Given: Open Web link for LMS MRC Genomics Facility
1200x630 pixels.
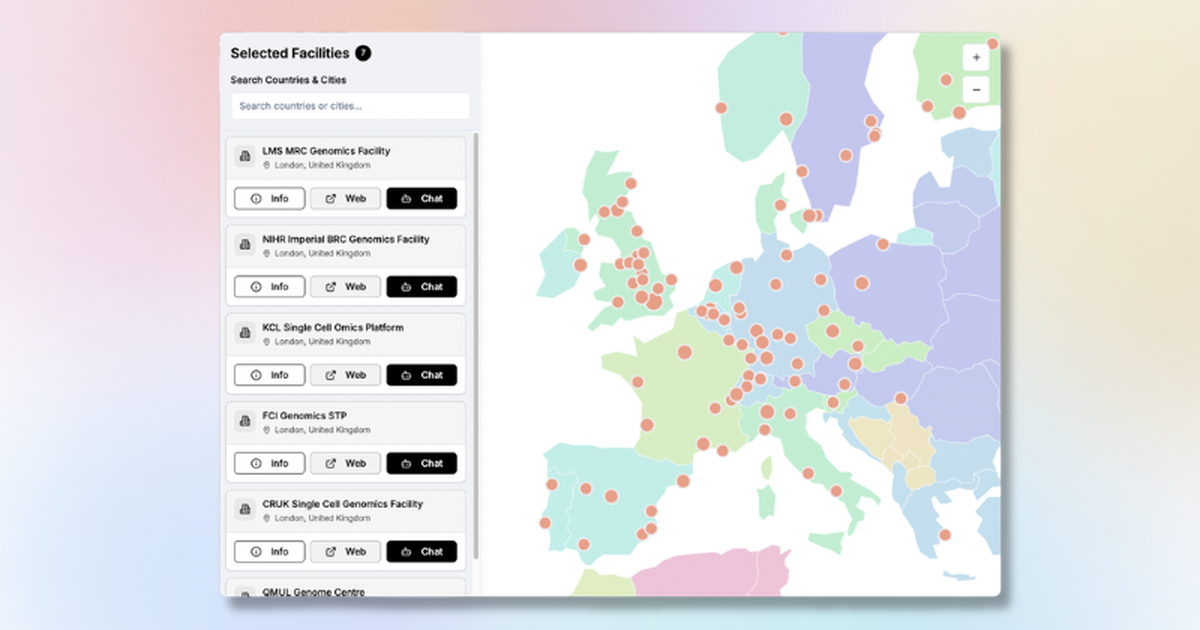Looking at the screenshot, I should 346,198.
